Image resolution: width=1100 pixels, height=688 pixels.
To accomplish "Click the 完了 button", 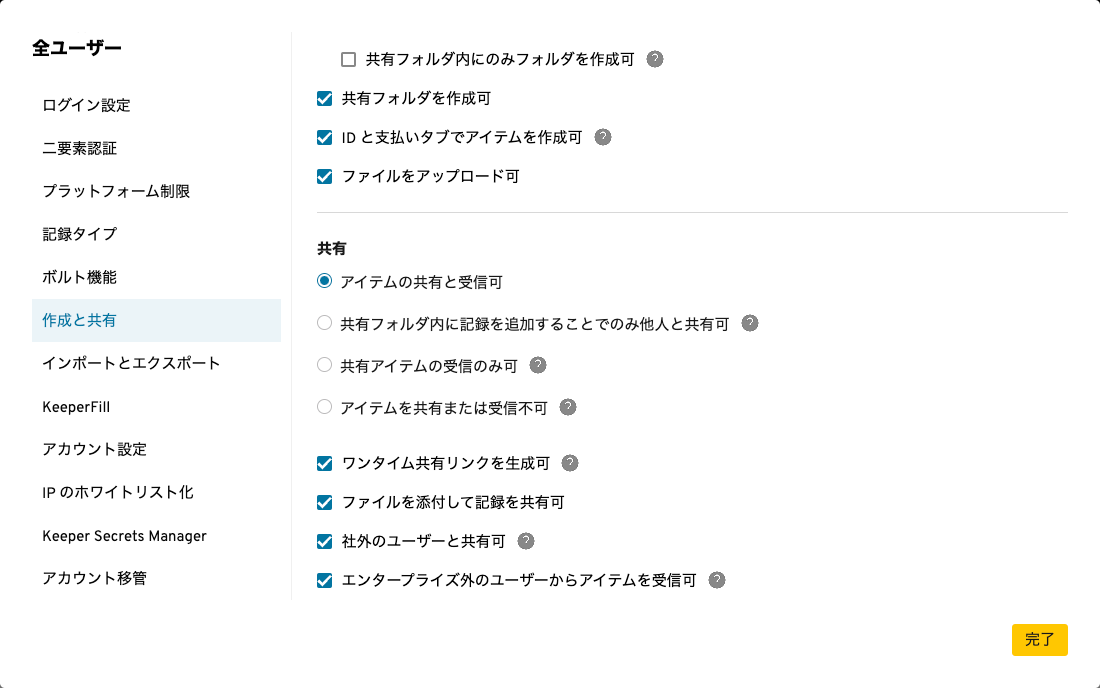I will pyautogui.click(x=1039, y=640).
